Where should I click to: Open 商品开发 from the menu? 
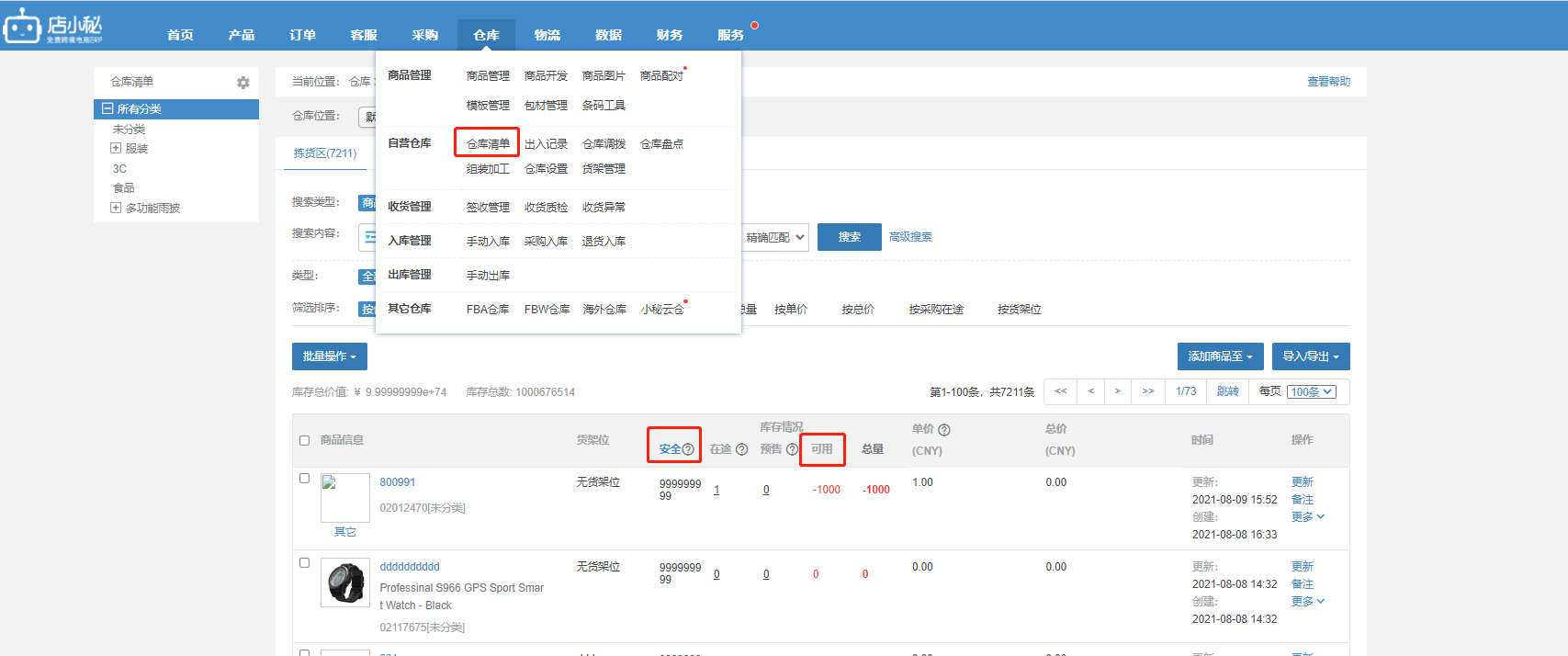click(x=547, y=76)
